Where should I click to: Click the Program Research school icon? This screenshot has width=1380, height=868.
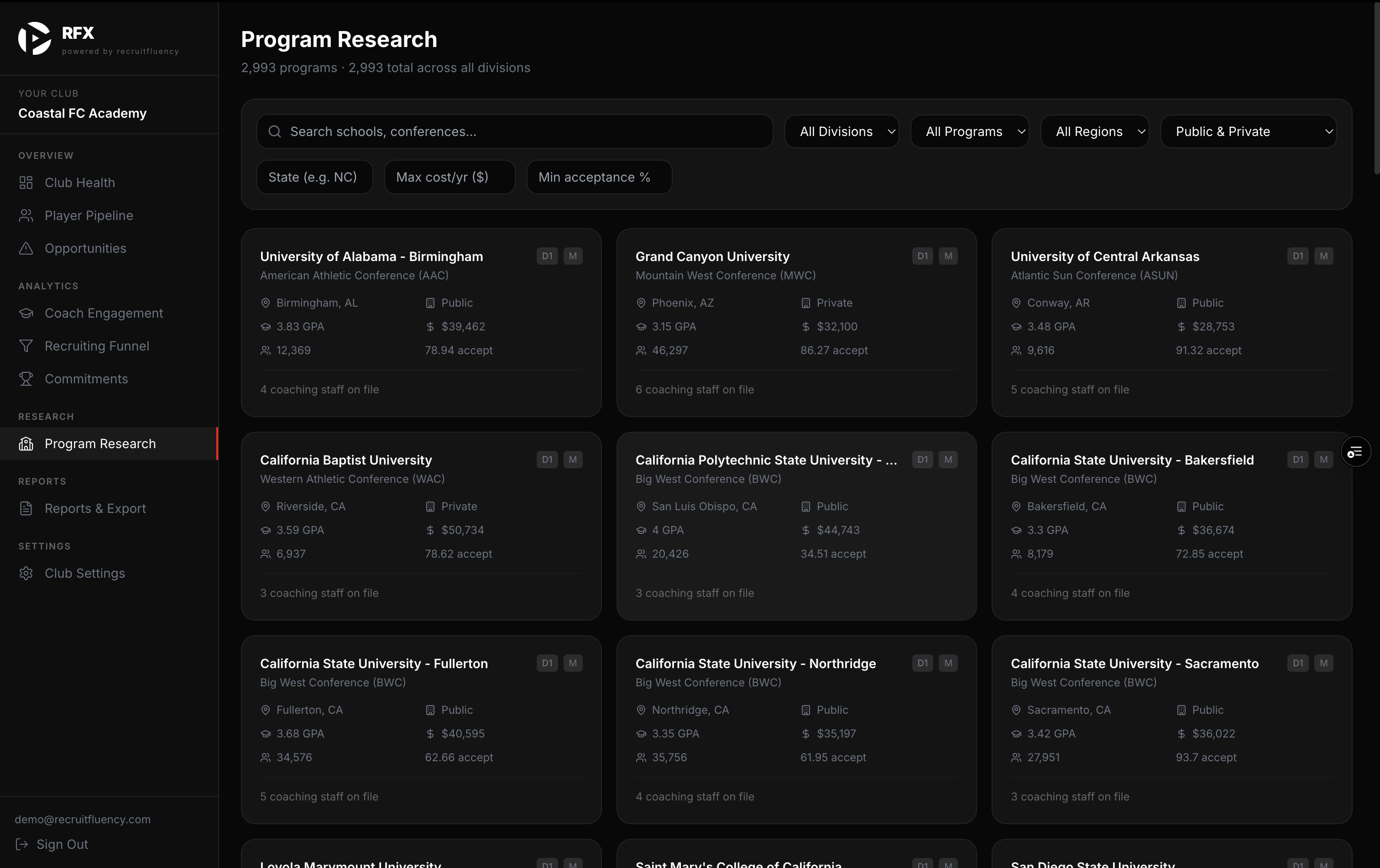coord(26,444)
